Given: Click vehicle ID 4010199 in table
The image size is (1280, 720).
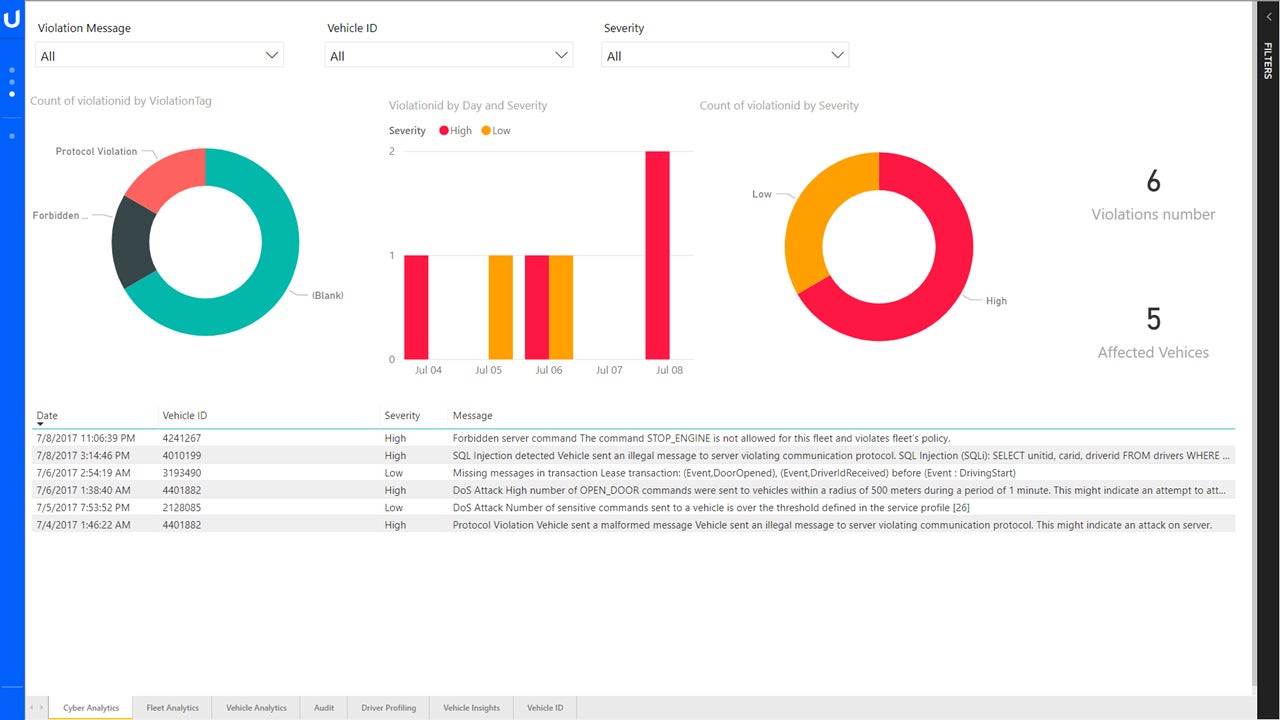Looking at the screenshot, I should click(182, 455).
